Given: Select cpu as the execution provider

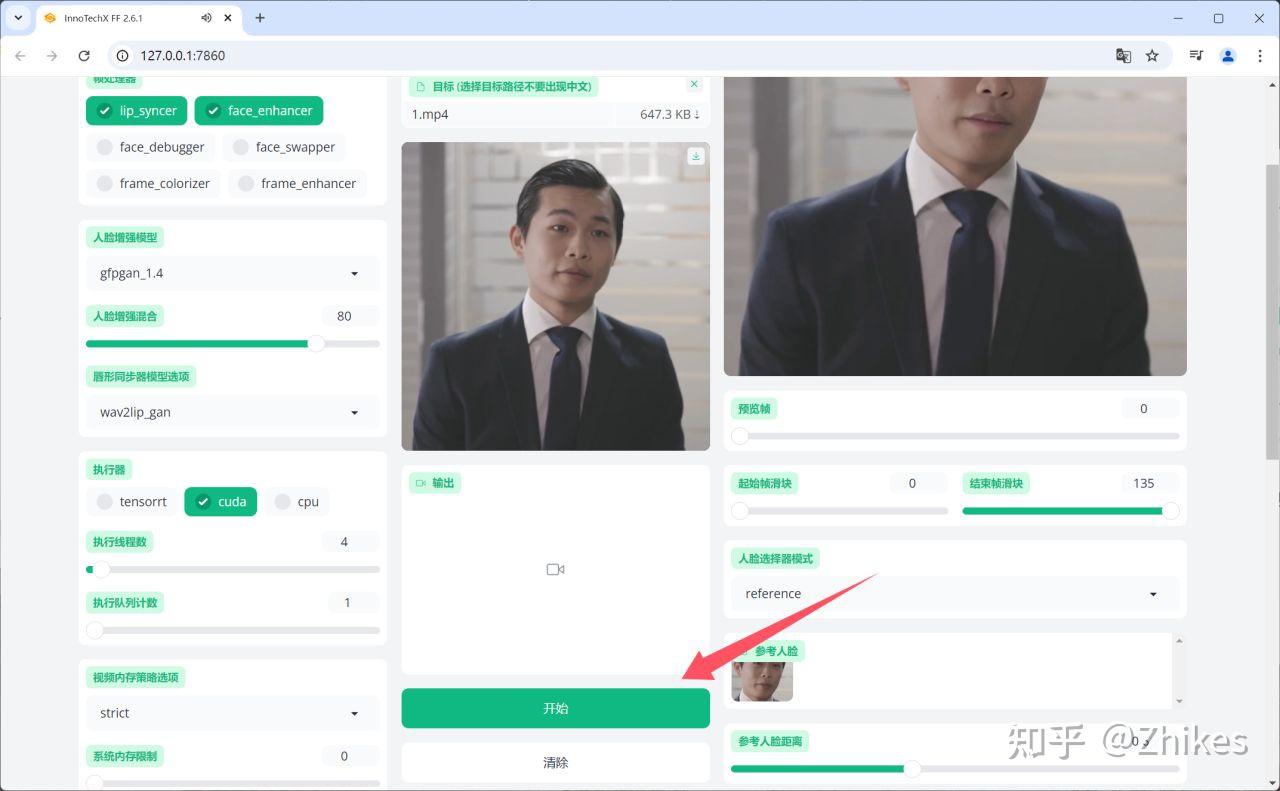Looking at the screenshot, I should pyautogui.click(x=297, y=502).
